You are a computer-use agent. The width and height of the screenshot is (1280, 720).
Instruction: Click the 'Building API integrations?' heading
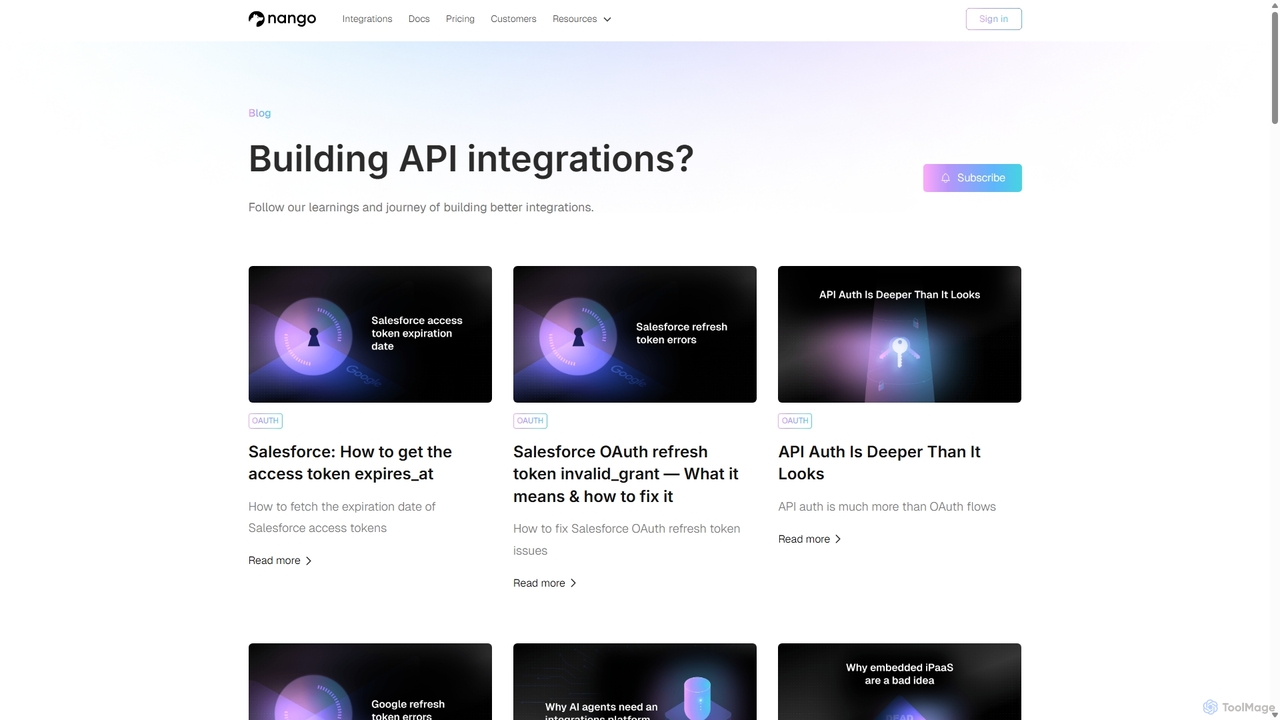click(471, 159)
